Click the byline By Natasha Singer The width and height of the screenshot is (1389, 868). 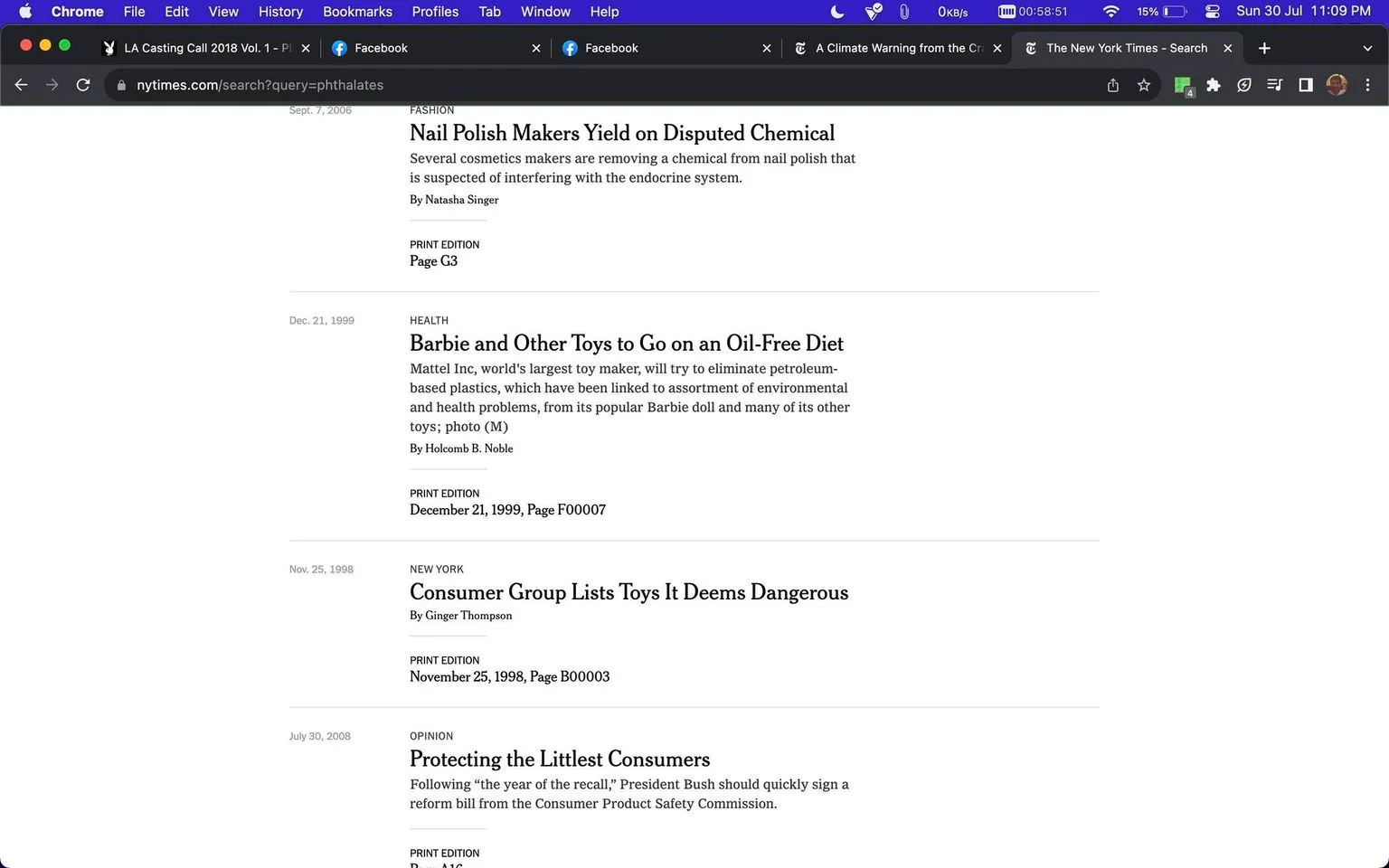coord(454,200)
